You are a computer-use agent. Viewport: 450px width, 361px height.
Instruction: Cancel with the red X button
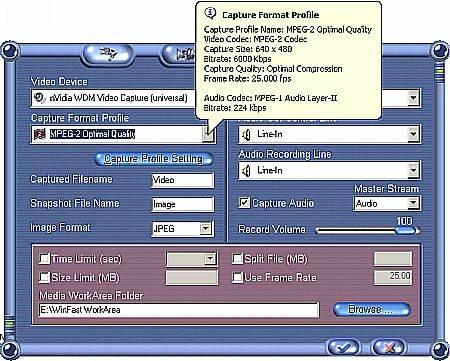(388, 348)
